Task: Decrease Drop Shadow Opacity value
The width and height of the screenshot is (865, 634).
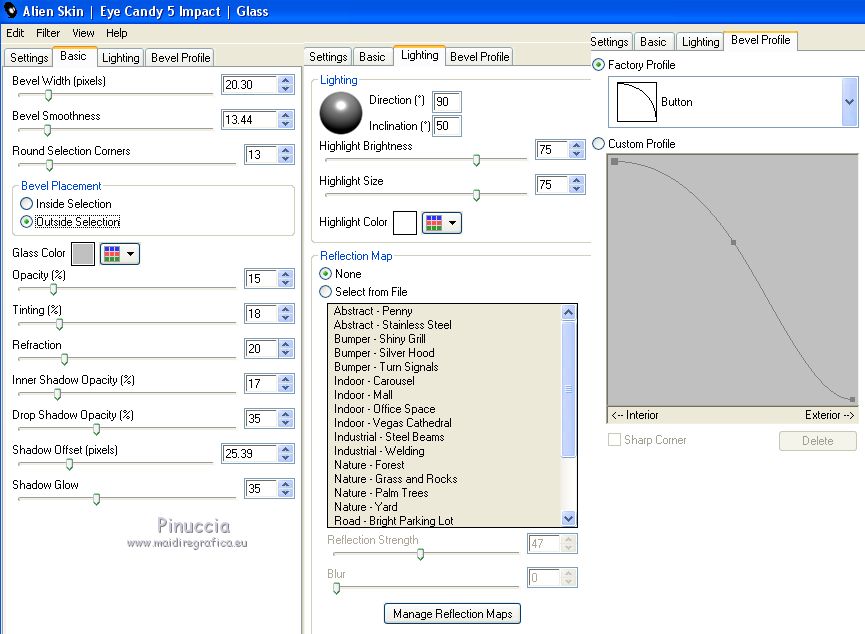Action: (286, 423)
